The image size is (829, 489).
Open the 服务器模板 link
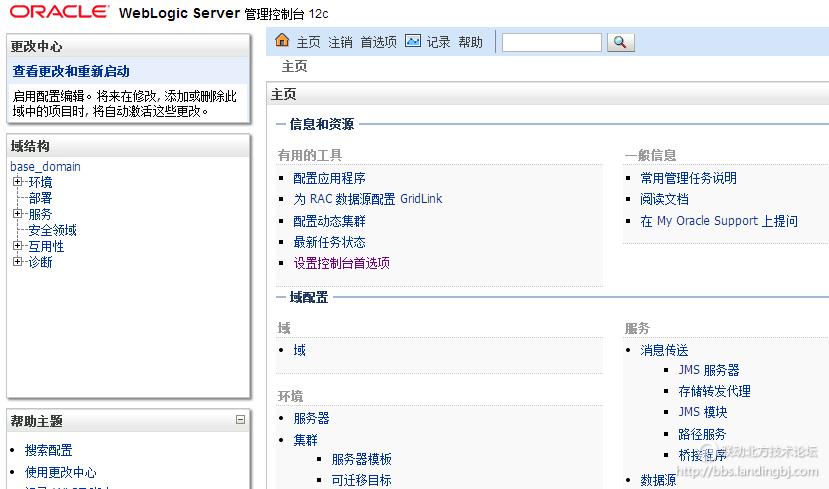362,459
